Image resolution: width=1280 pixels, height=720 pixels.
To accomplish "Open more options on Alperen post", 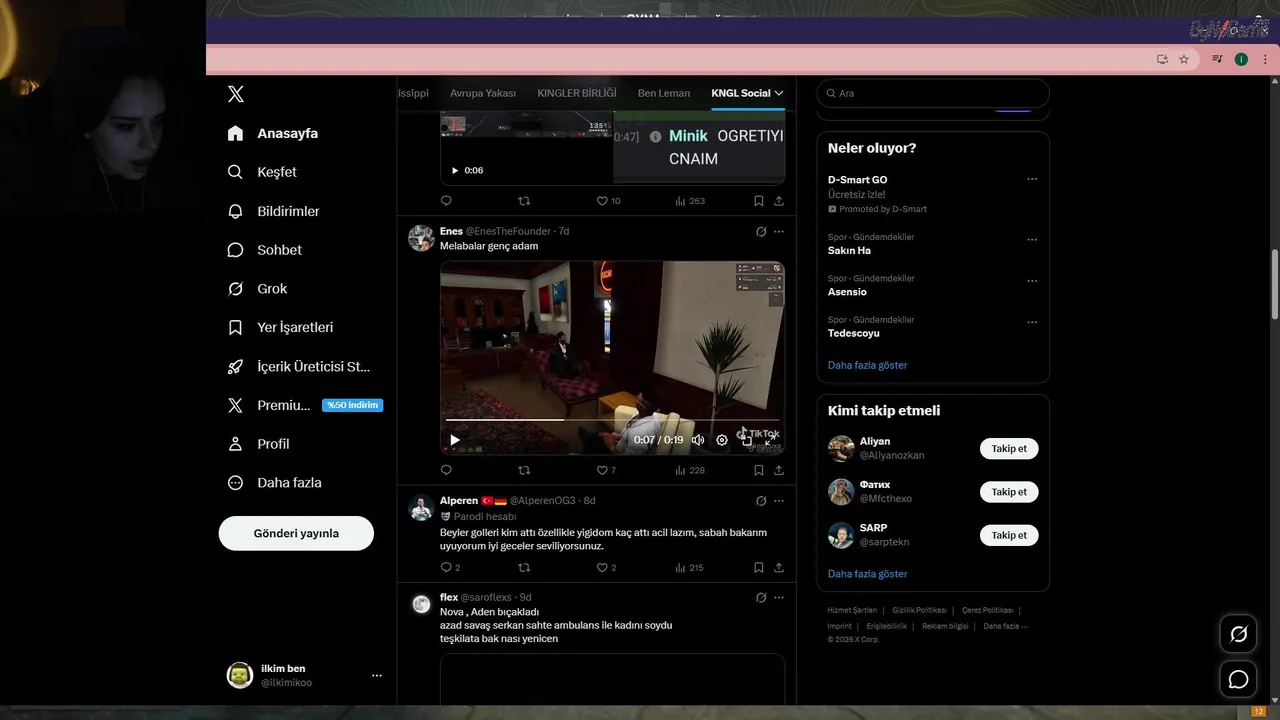I will [779, 501].
